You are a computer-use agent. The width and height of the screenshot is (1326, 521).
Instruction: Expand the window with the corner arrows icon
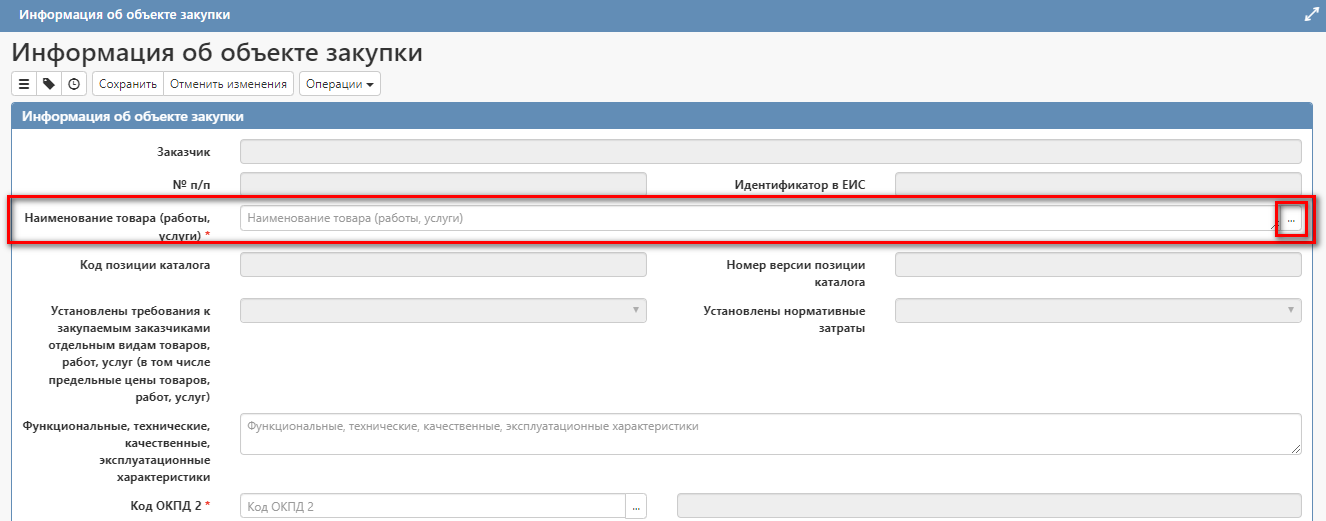click(x=1311, y=15)
